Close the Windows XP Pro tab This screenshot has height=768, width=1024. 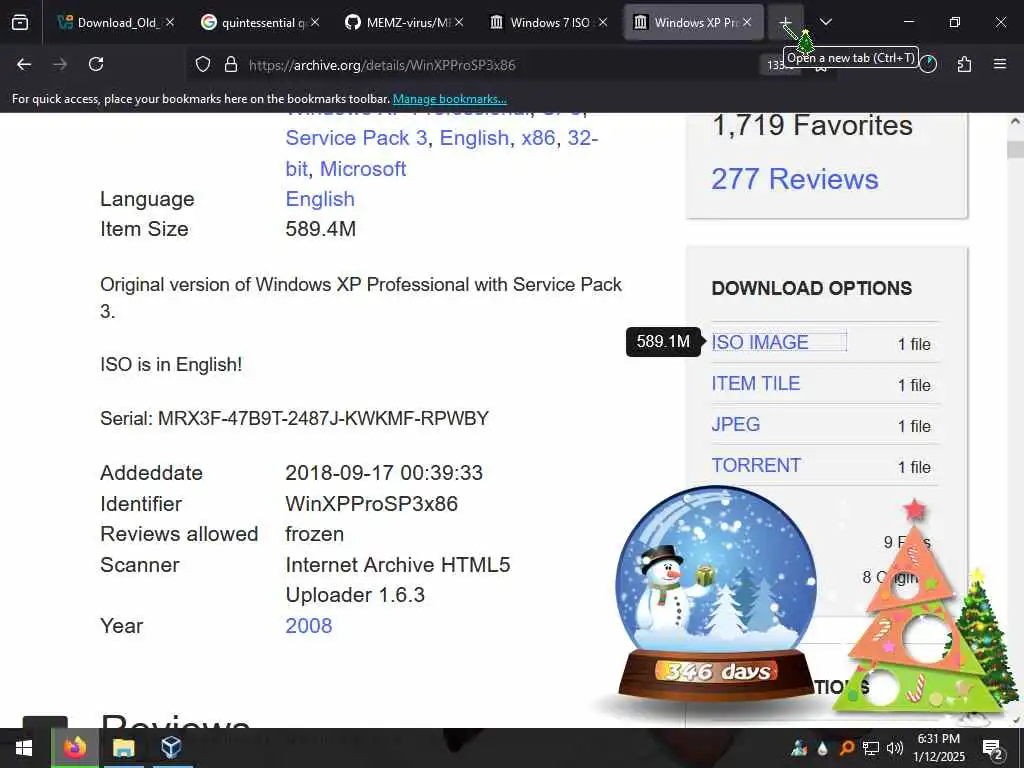pyautogui.click(x=747, y=22)
